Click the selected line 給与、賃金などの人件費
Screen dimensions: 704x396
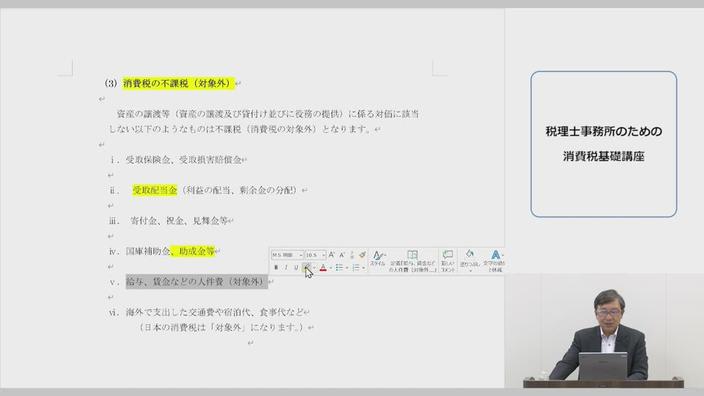pos(197,282)
